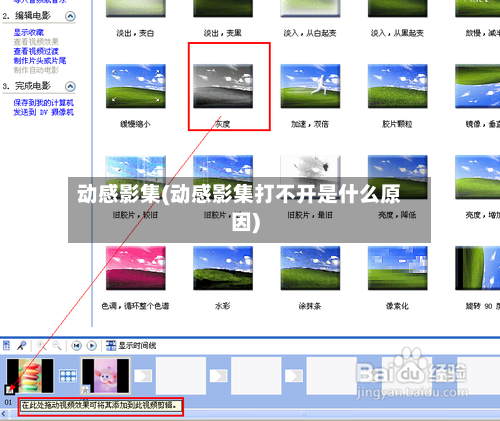Select the 涂抹条 smudge effect thumbnail
The width and height of the screenshot is (500, 421).
pos(310,268)
